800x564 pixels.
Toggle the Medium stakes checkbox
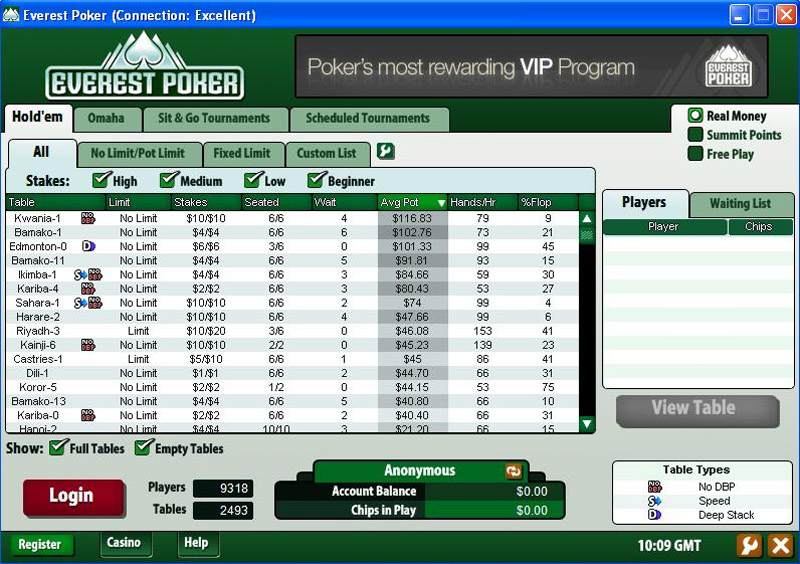pyautogui.click(x=169, y=180)
